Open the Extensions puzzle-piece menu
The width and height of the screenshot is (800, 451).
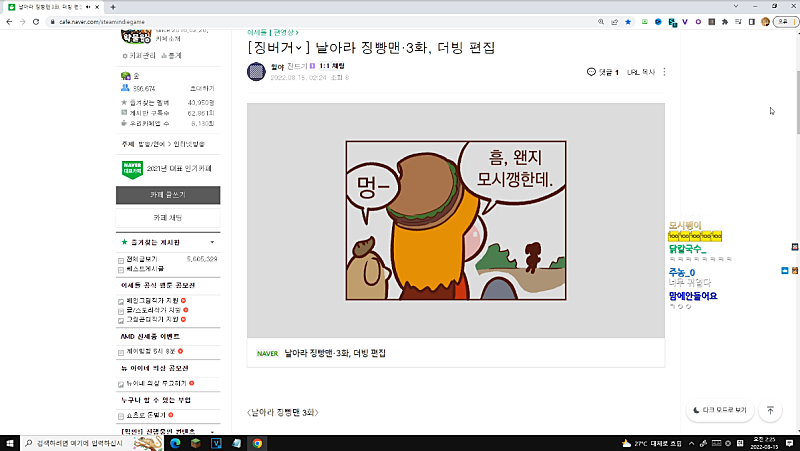(x=724, y=22)
